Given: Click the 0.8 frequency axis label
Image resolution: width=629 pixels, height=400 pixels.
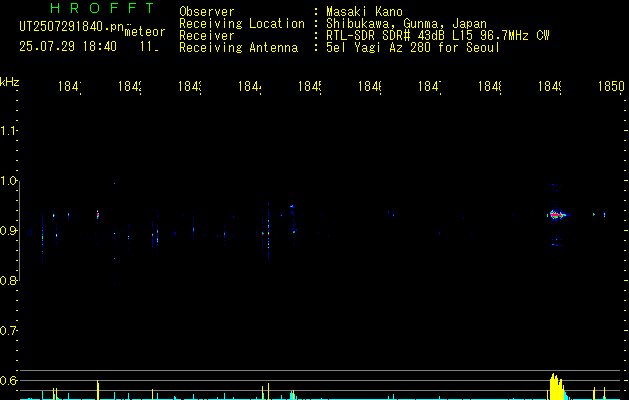Looking at the screenshot, I should pos(8,280).
